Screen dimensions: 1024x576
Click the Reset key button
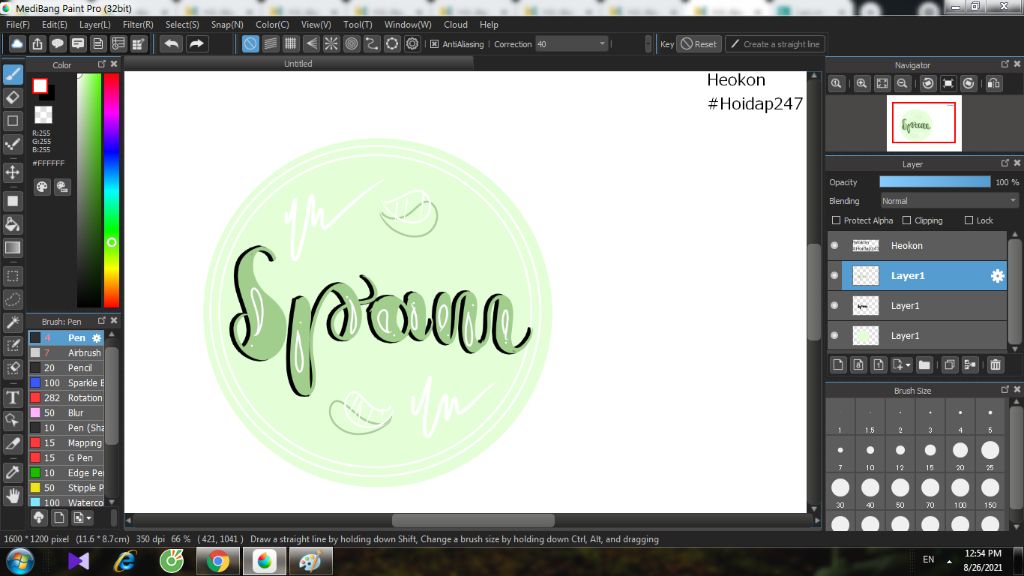click(x=699, y=44)
